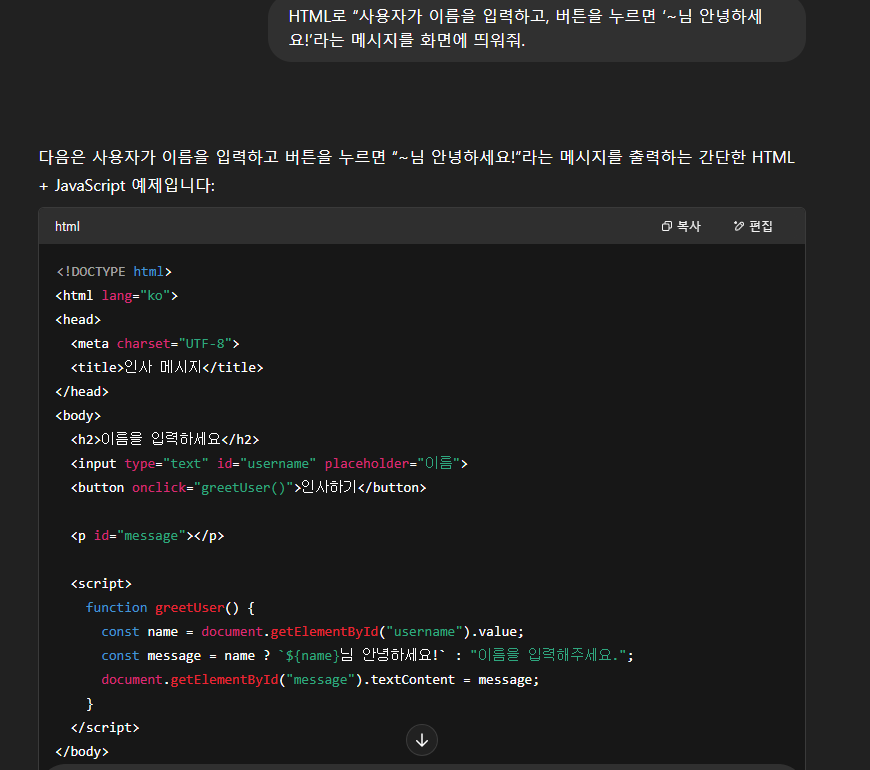Click the opening '<script>' tag line
Screen dimensions: 870x770
point(101,584)
